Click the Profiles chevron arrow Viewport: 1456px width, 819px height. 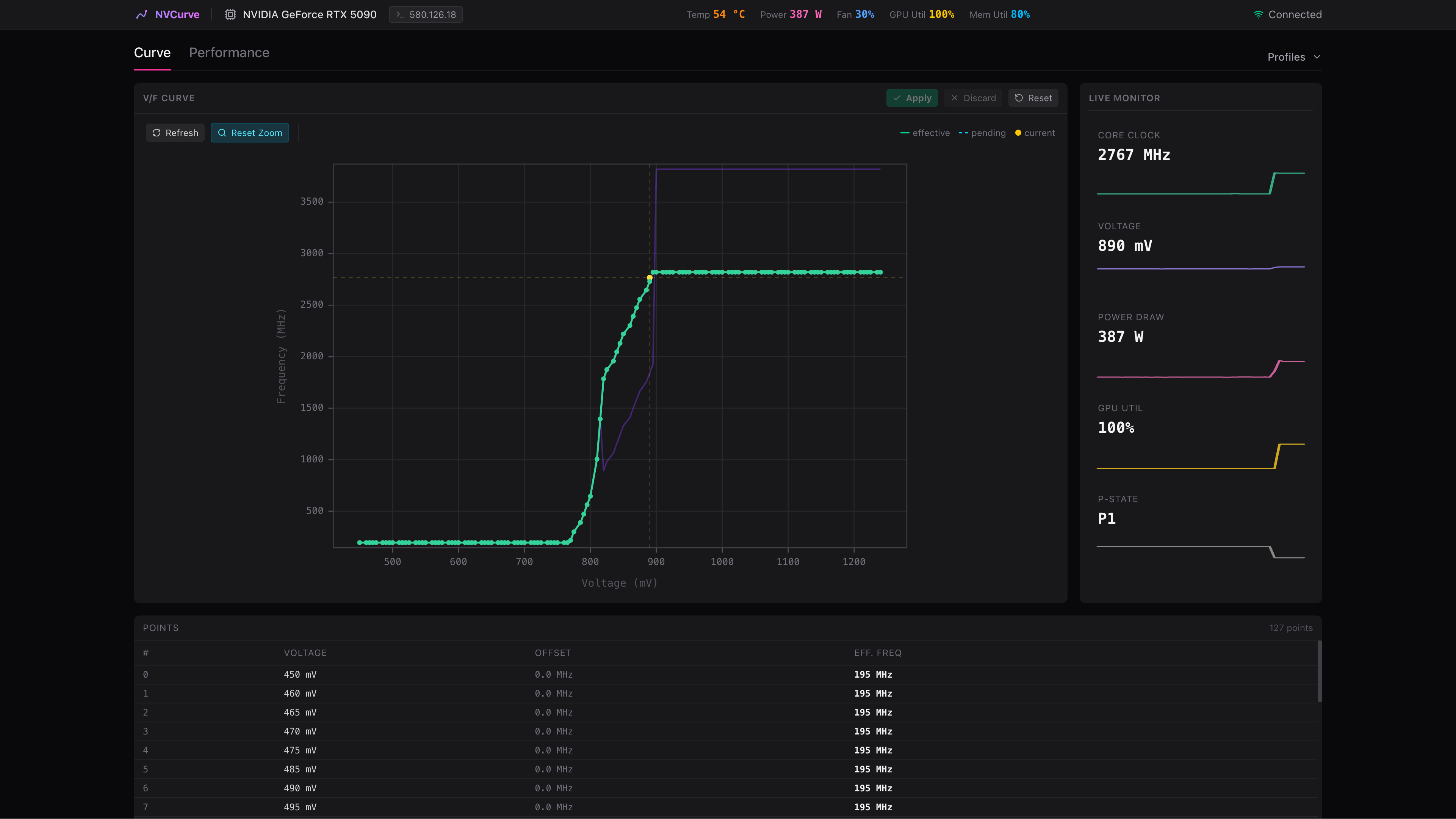coord(1317,57)
